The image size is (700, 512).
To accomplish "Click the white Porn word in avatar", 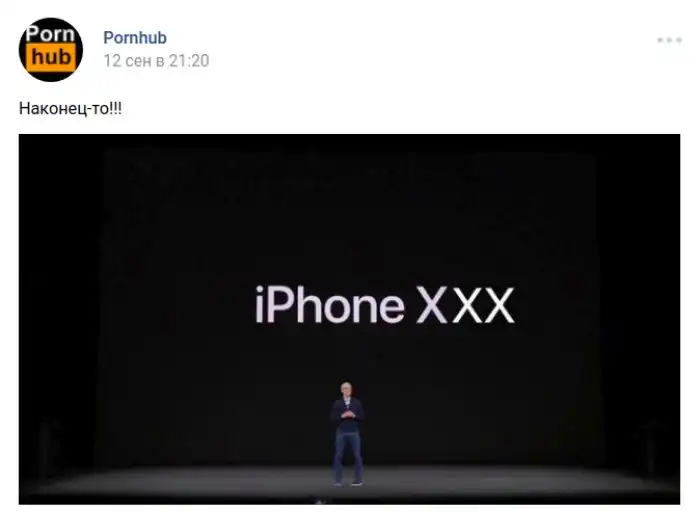I will click(x=50, y=34).
